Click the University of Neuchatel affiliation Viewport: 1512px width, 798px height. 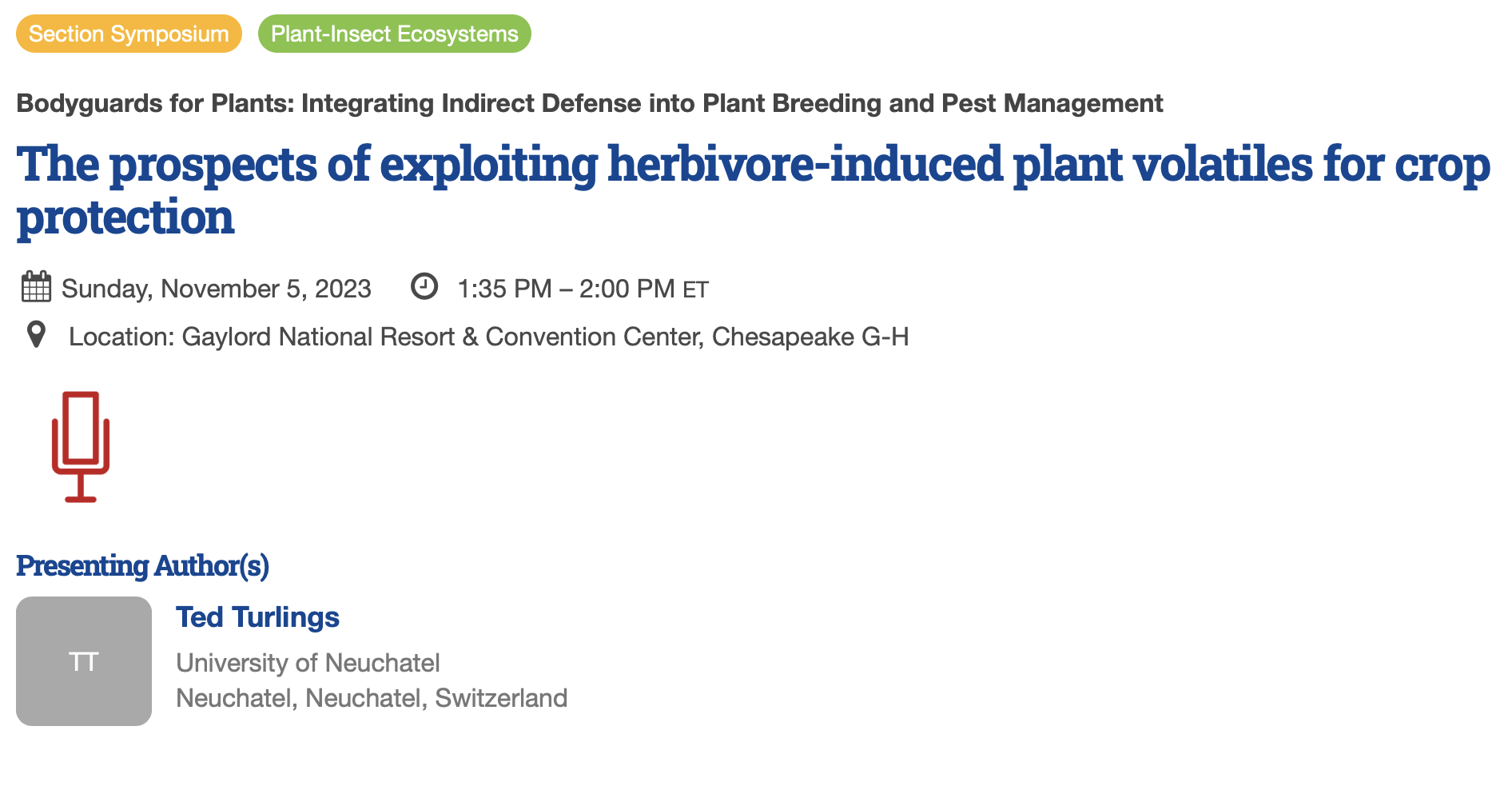pyautogui.click(x=308, y=663)
